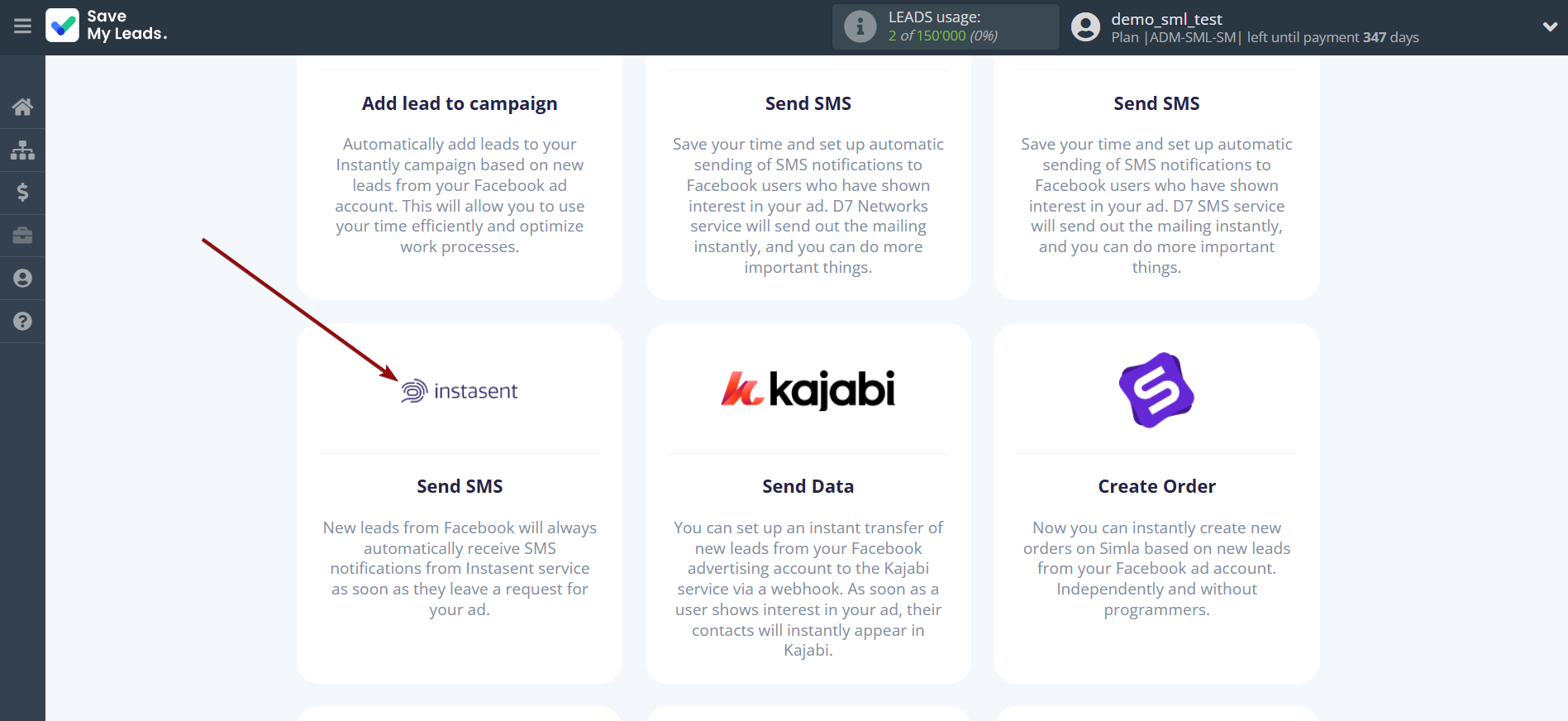Go to Home via sidebar house icon

tap(22, 107)
